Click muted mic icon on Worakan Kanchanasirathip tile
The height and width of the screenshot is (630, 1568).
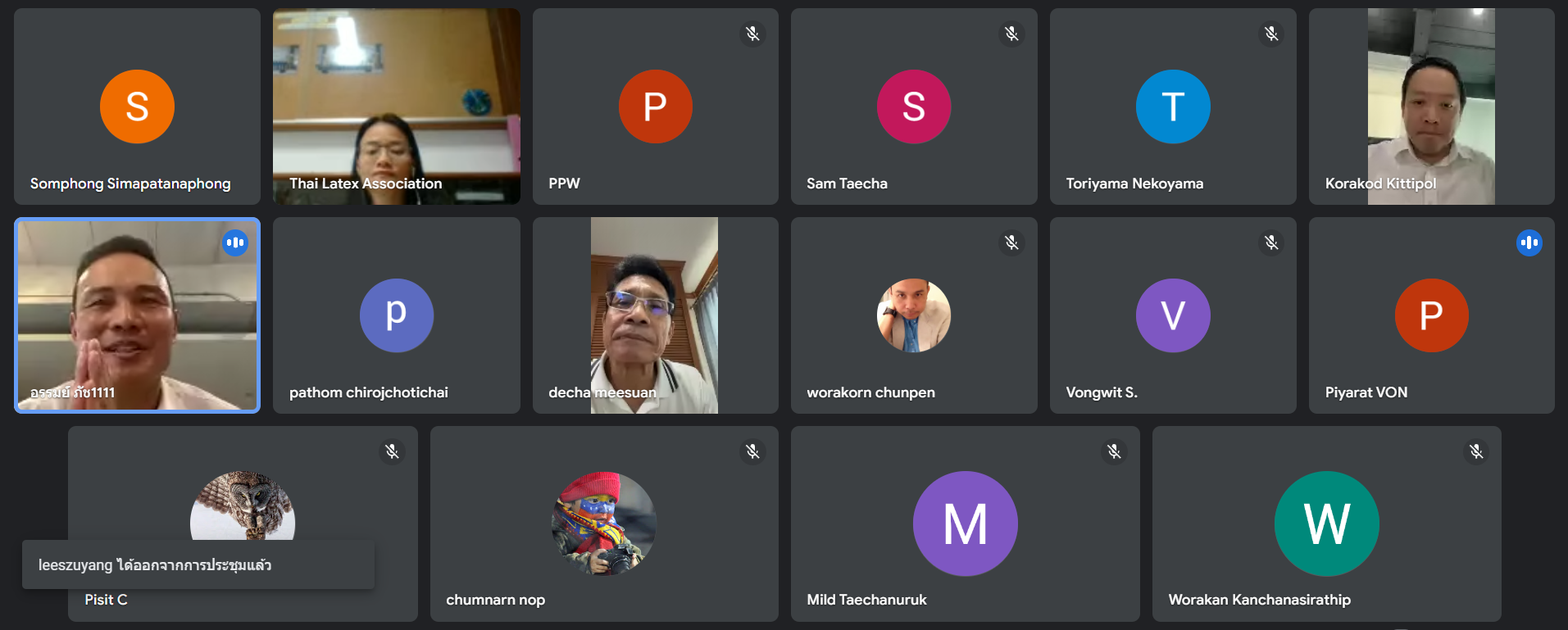[x=1475, y=451]
